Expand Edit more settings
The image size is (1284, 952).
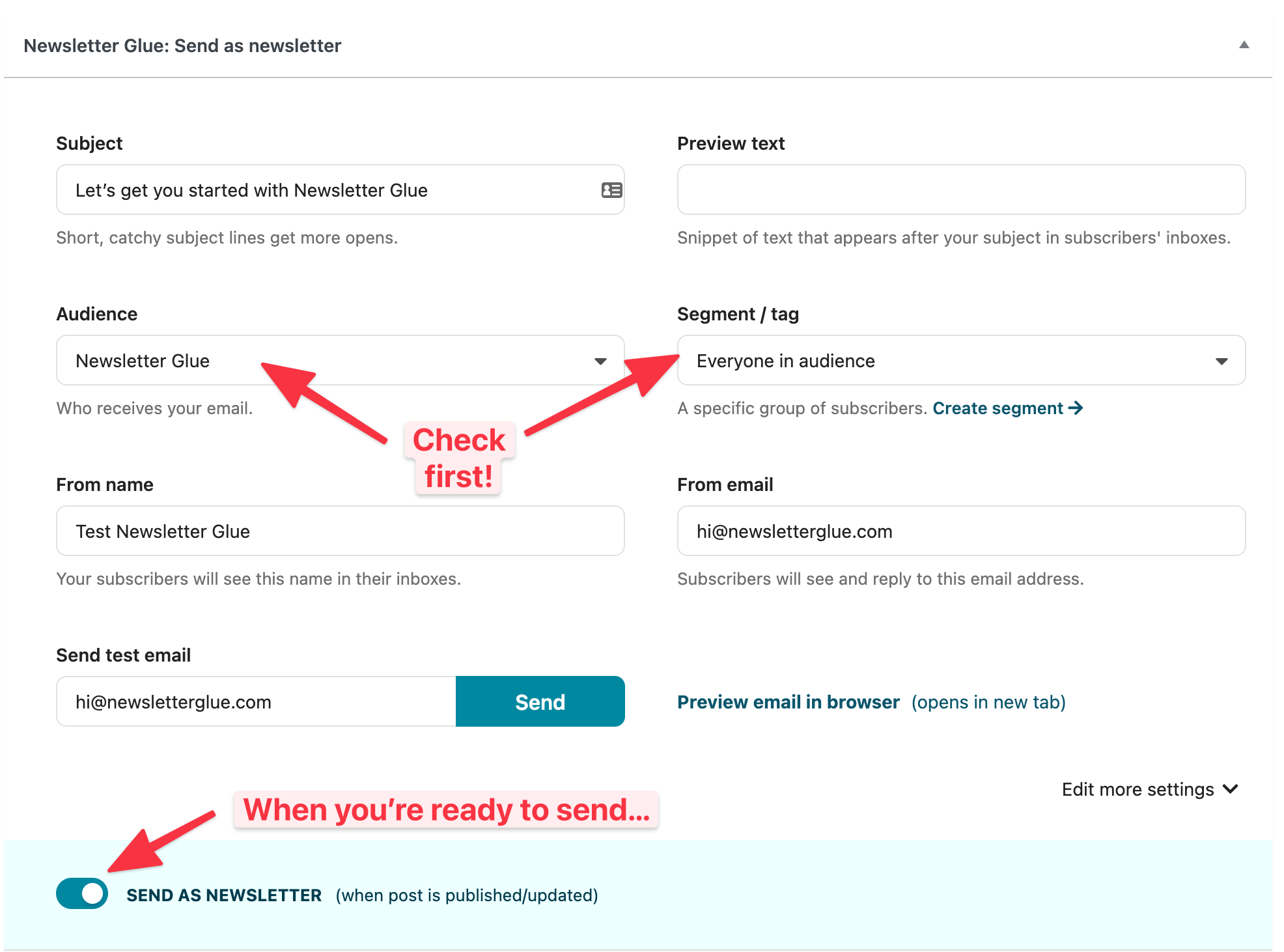1138,789
